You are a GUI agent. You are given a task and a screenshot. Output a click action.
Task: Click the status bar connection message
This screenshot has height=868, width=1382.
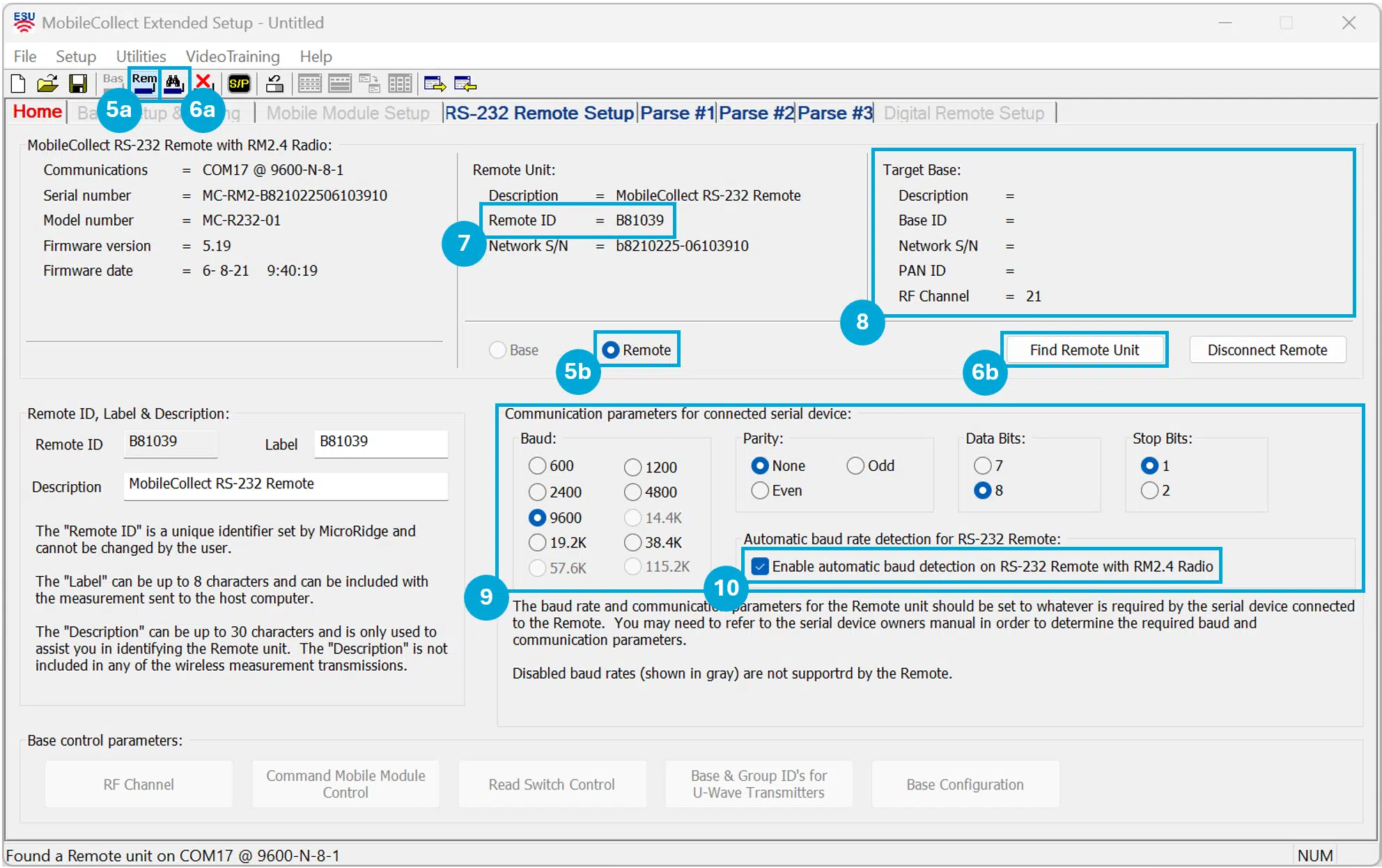[x=173, y=855]
